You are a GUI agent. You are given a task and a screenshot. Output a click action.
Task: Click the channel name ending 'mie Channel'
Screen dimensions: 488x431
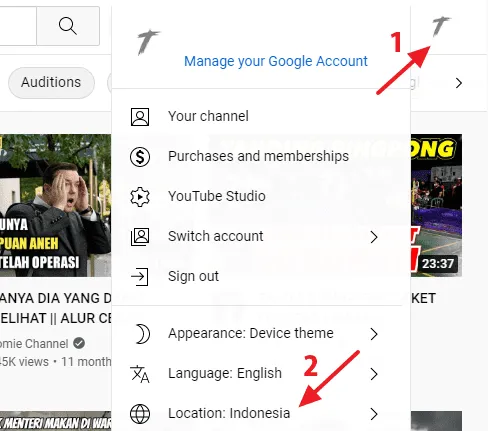pos(34,344)
